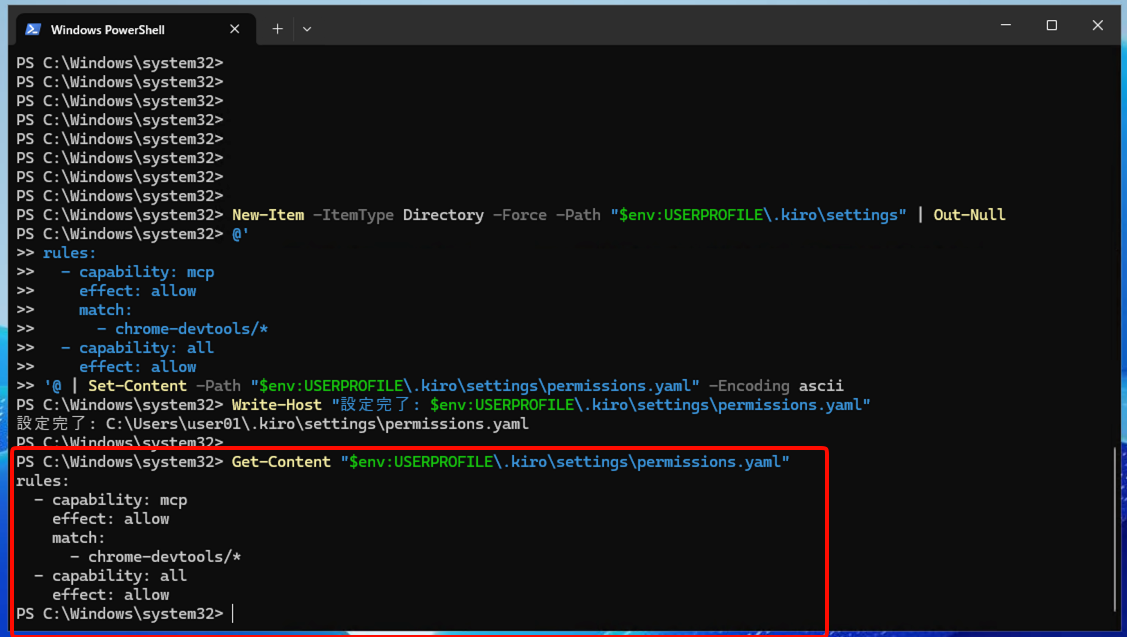This screenshot has height=637, width=1127.
Task: Click the Out-Null text in the New-Item line
Action: 969,214
